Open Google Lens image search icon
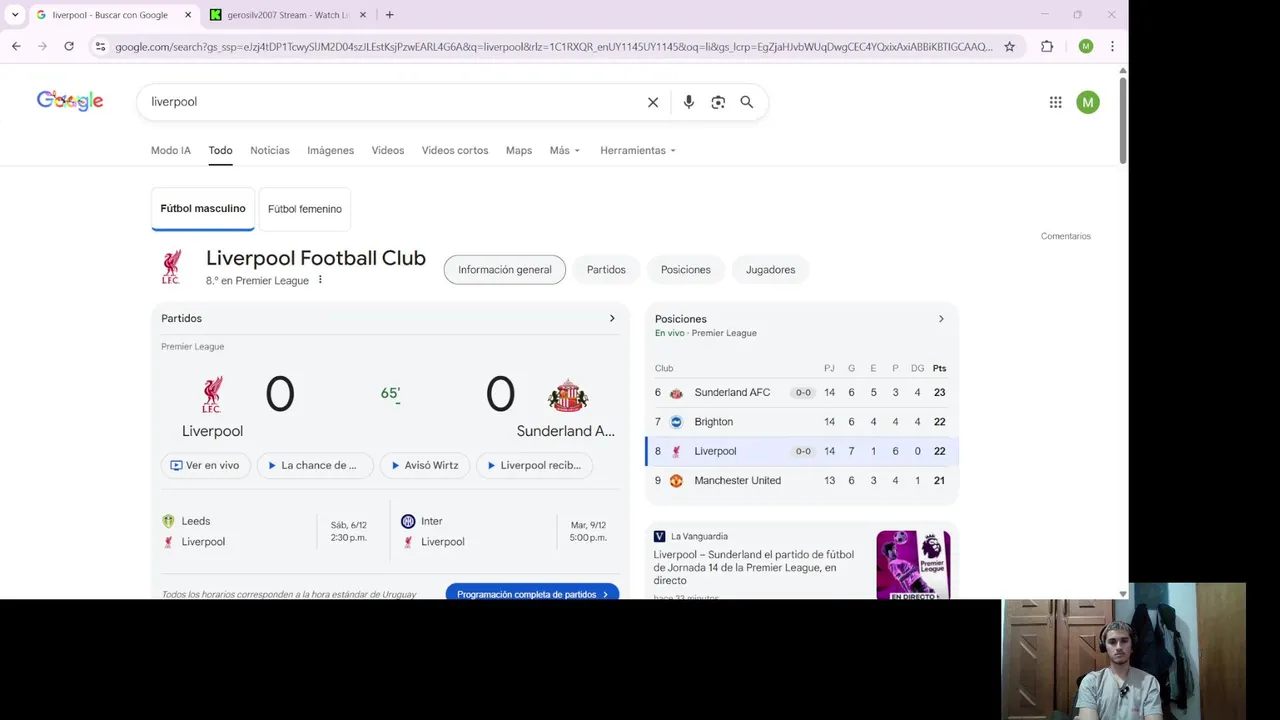1280x720 pixels. pyautogui.click(x=718, y=102)
